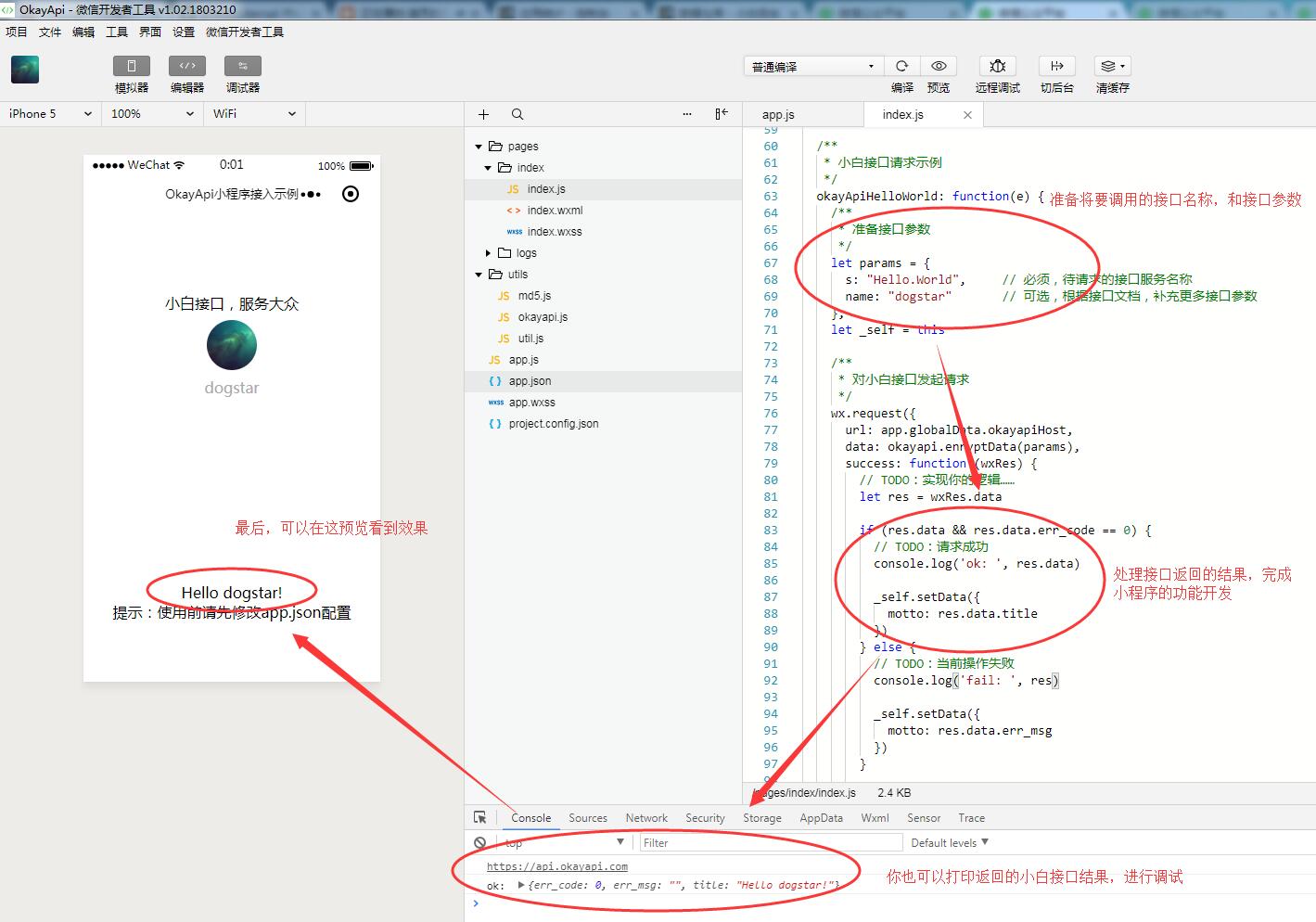Open the iPhone 5 device dropdown
This screenshot has width=1316, height=922.
(x=51, y=113)
